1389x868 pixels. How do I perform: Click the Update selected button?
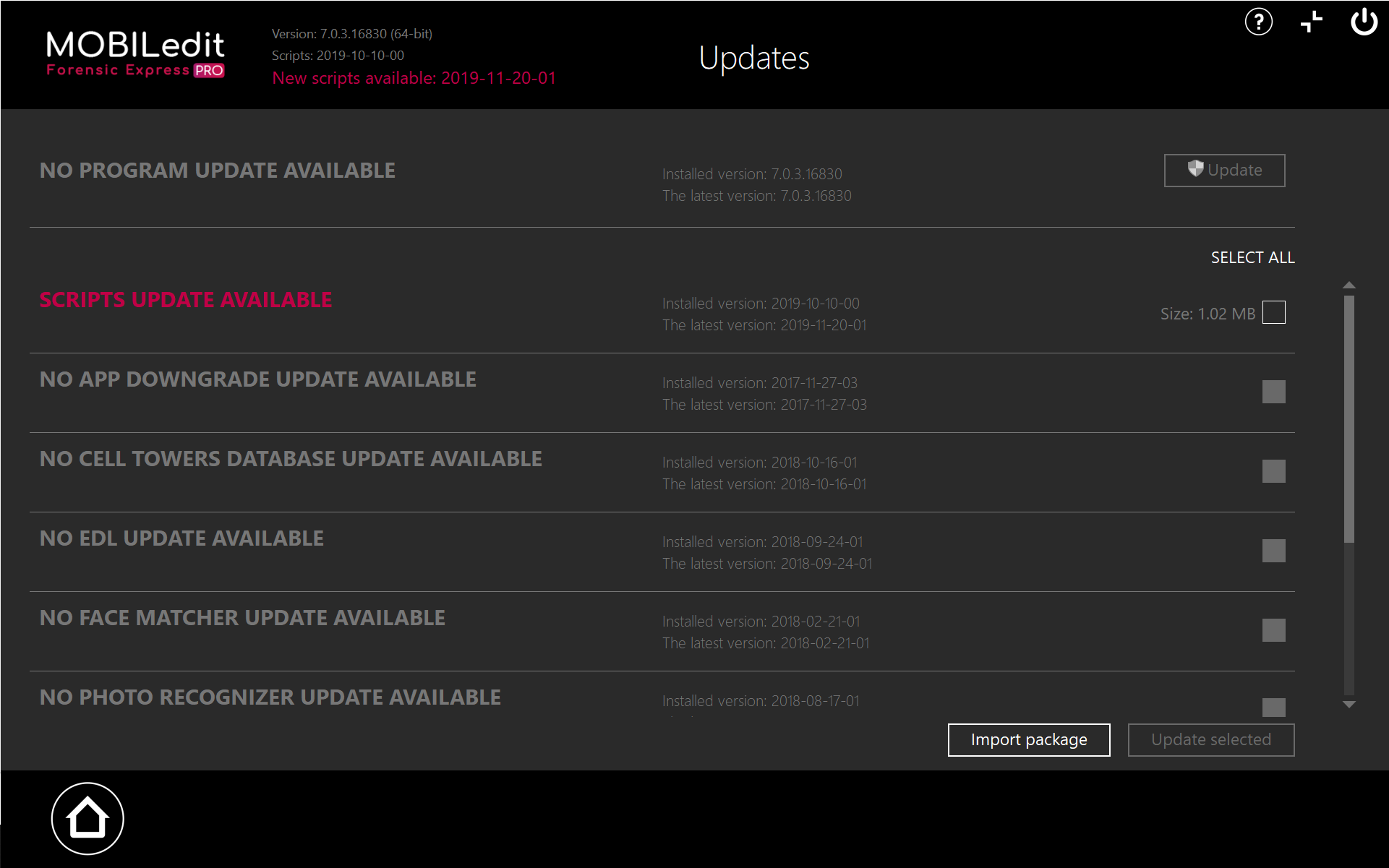(x=1210, y=740)
